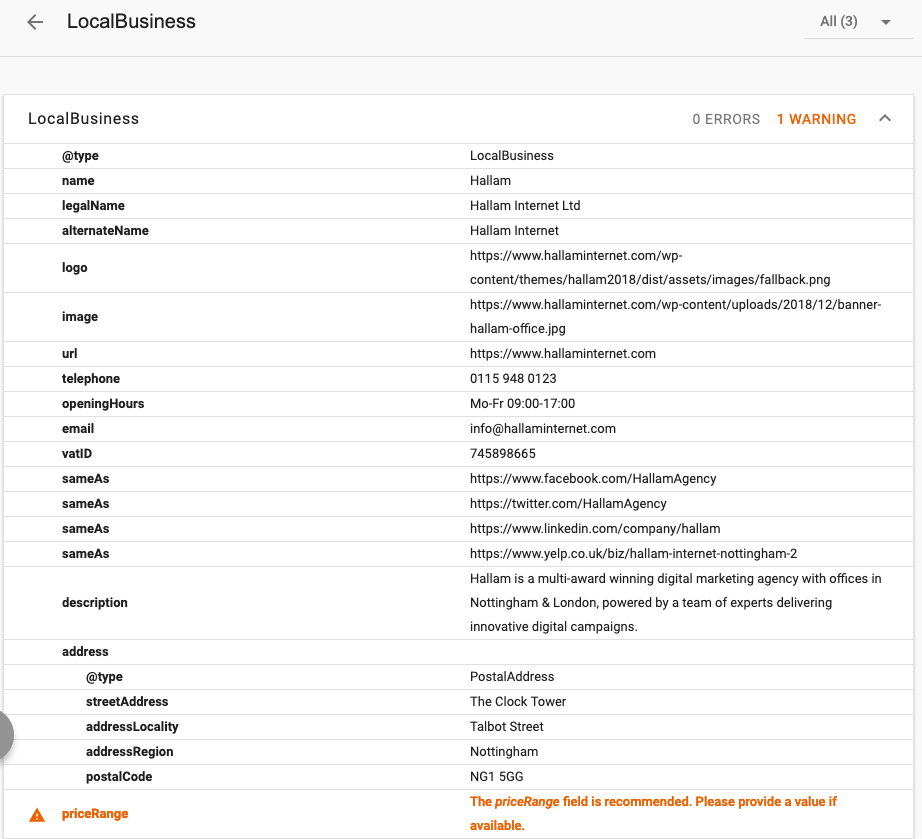Click the LocalBusiness card header title
Image resolution: width=922 pixels, height=839 pixels.
tap(83, 119)
